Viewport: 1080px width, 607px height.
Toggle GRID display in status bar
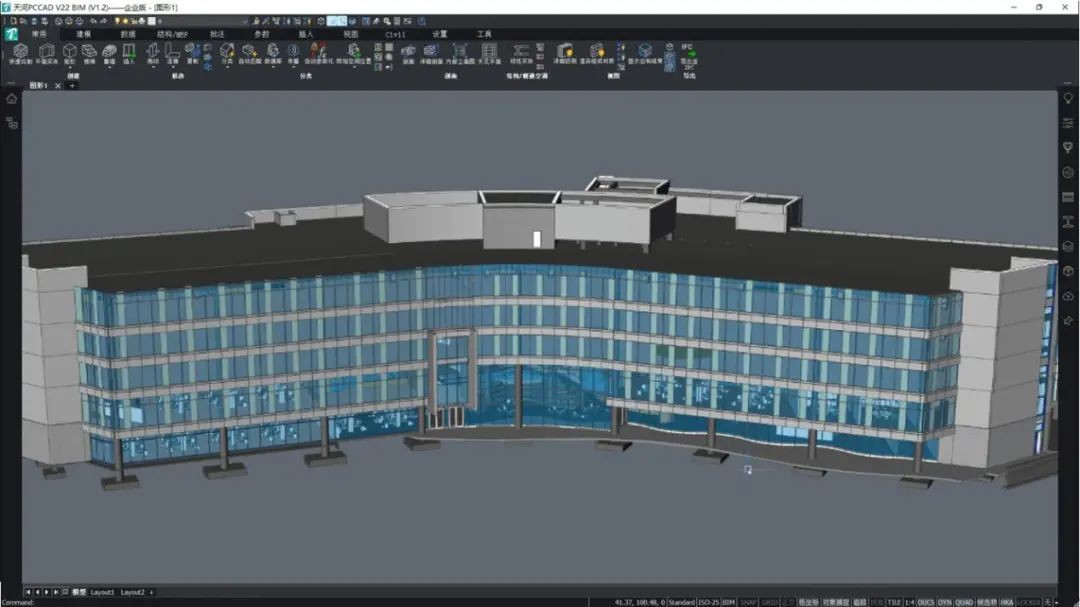[x=770, y=602]
